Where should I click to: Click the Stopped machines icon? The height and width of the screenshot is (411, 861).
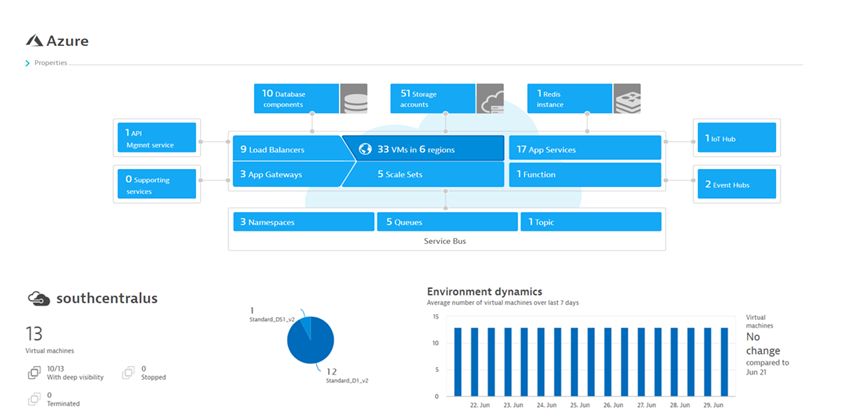pyautogui.click(x=128, y=373)
